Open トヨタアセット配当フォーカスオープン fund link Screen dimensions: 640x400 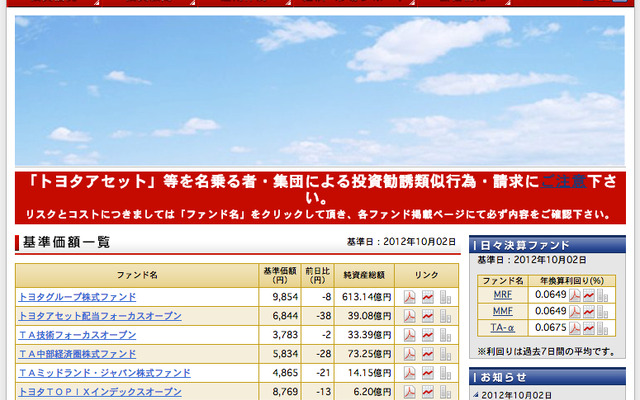pos(100,316)
